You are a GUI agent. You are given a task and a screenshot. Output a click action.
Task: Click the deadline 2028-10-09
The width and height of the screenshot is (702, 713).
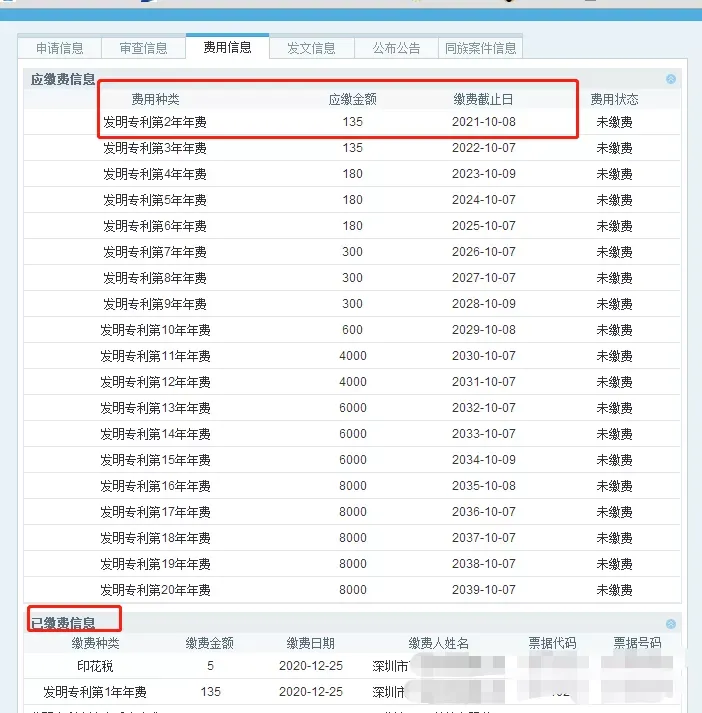point(484,303)
